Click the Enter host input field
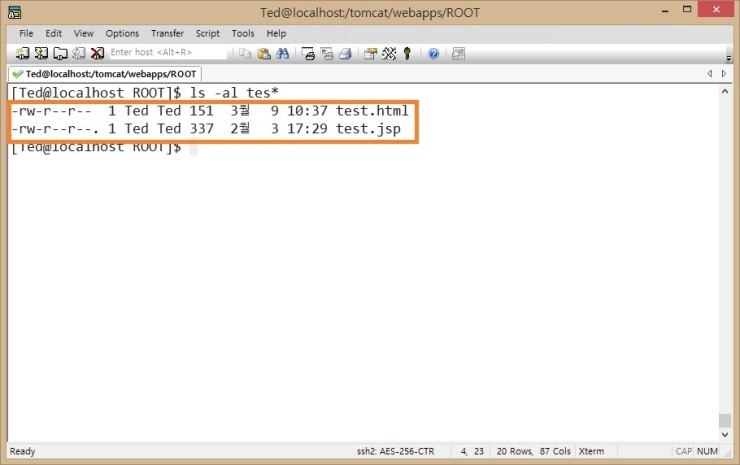This screenshot has height=465, width=740. (166, 53)
